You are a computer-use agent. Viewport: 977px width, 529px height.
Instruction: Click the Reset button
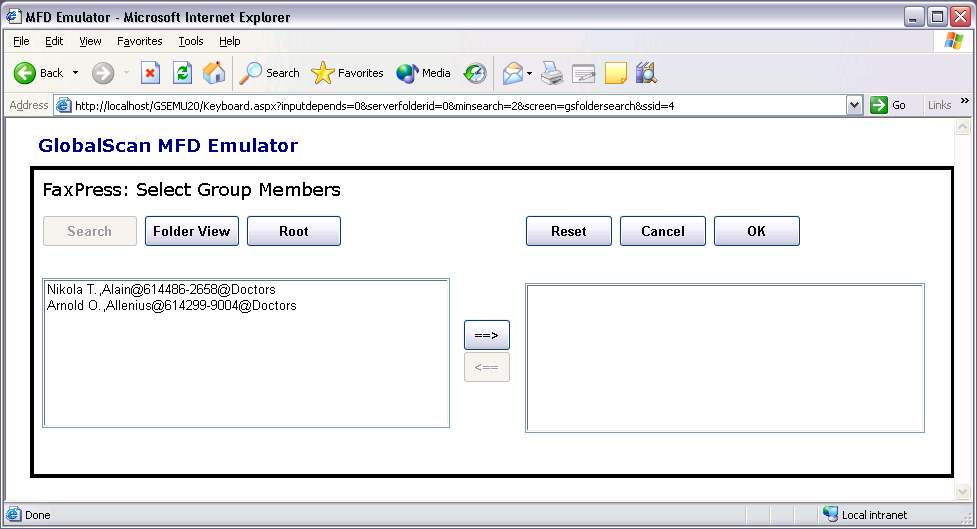click(568, 231)
